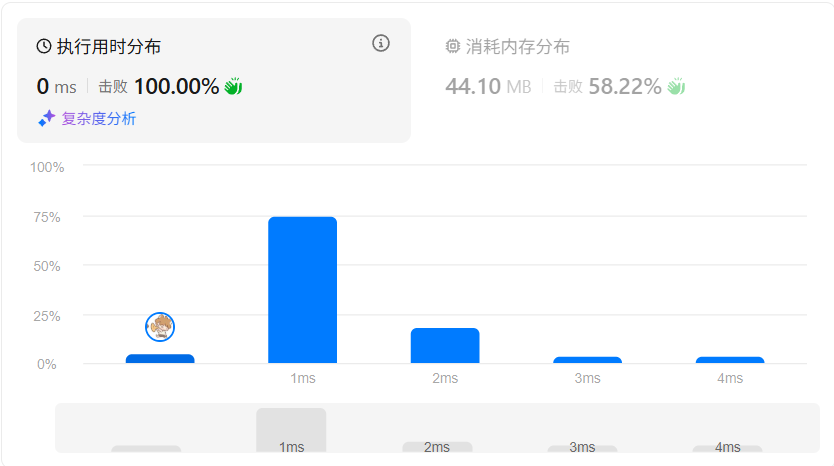The width and height of the screenshot is (834, 466).
Task: Click the 58.22% memory percentage
Action: pos(625,86)
